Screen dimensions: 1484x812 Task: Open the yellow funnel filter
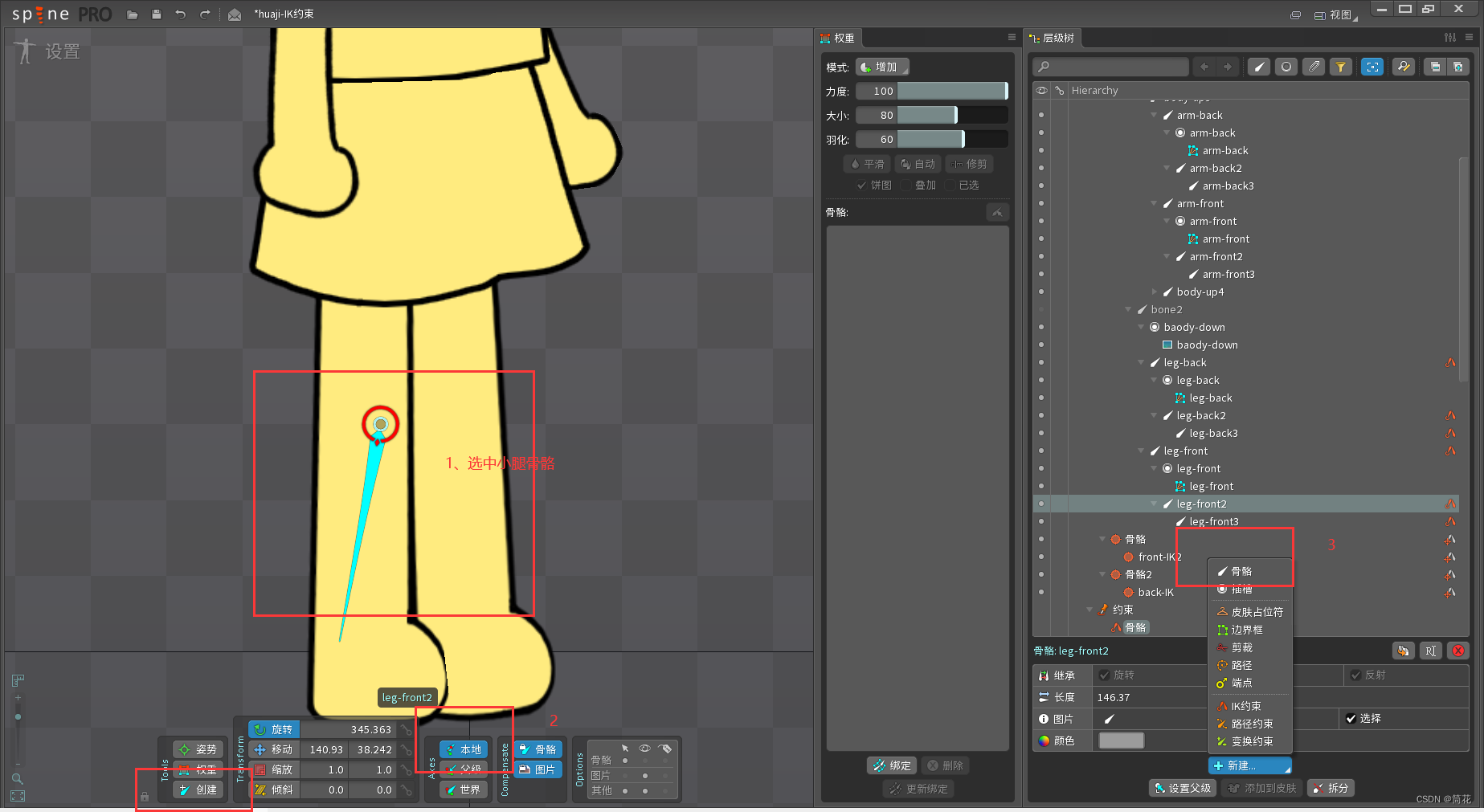(1341, 67)
